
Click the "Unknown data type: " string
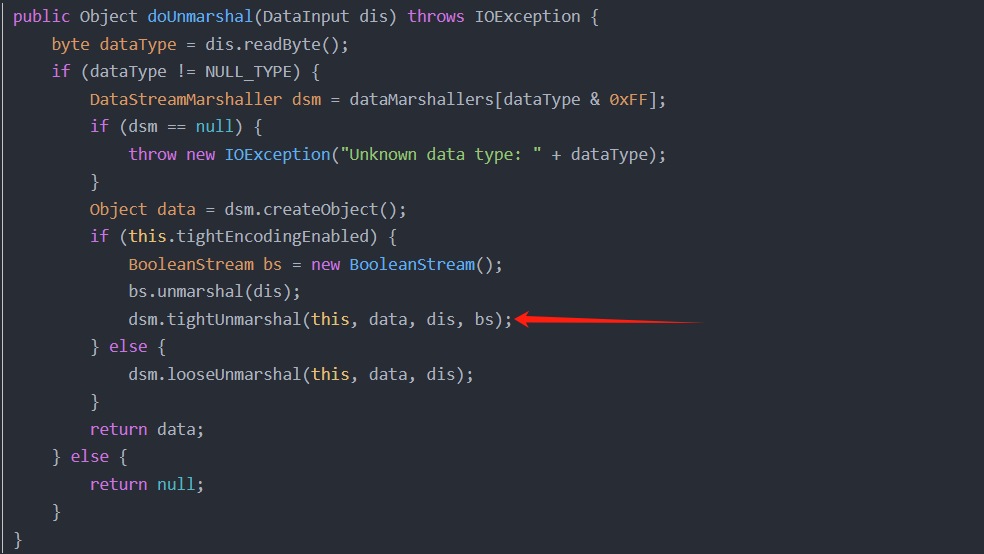(441, 154)
